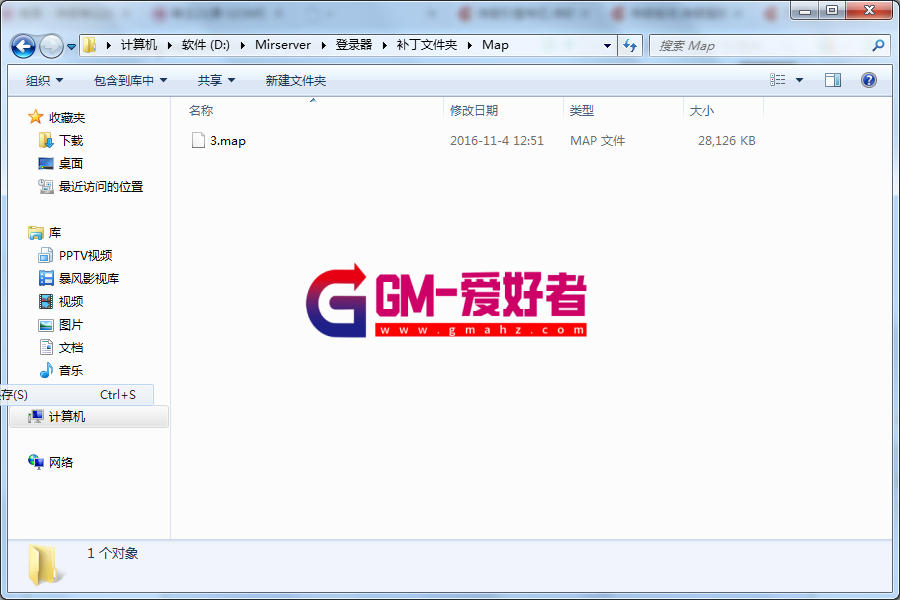This screenshot has height=600, width=900.
Task: Expand the arrow after 计算机 in breadcrumb
Action: [169, 45]
